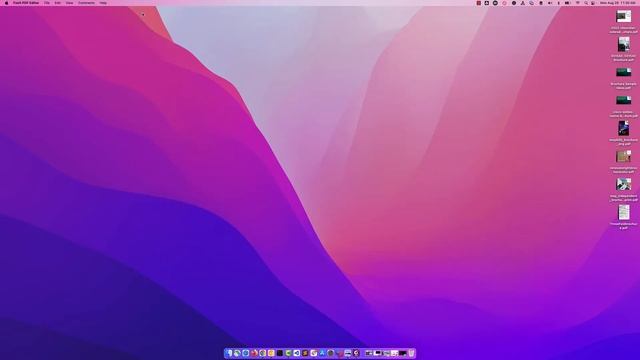
Task: Open the View menu
Action: click(x=69, y=3)
